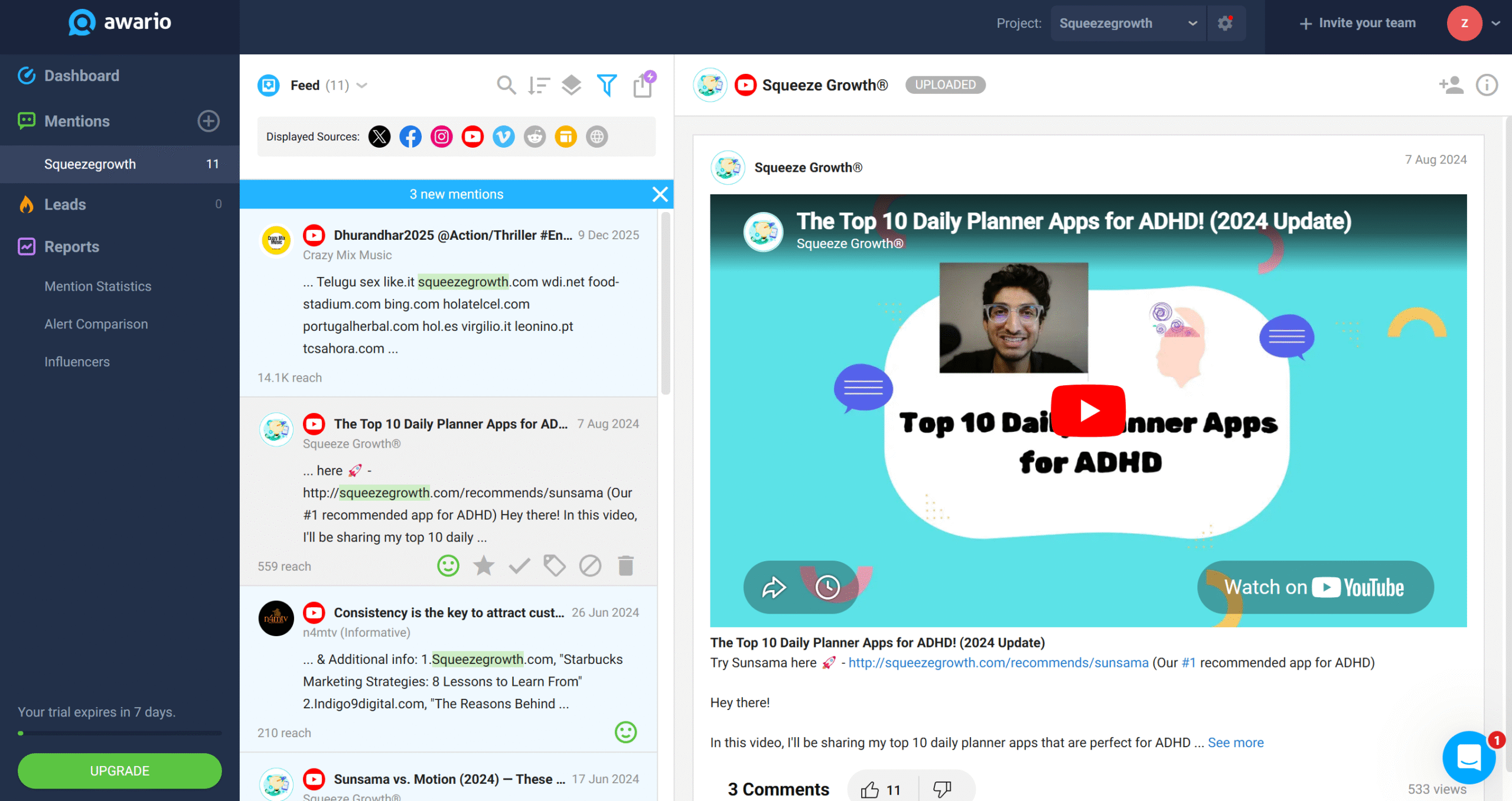Star the Daily Planner Apps mention
Screen dimensions: 1512x801
coord(484,566)
